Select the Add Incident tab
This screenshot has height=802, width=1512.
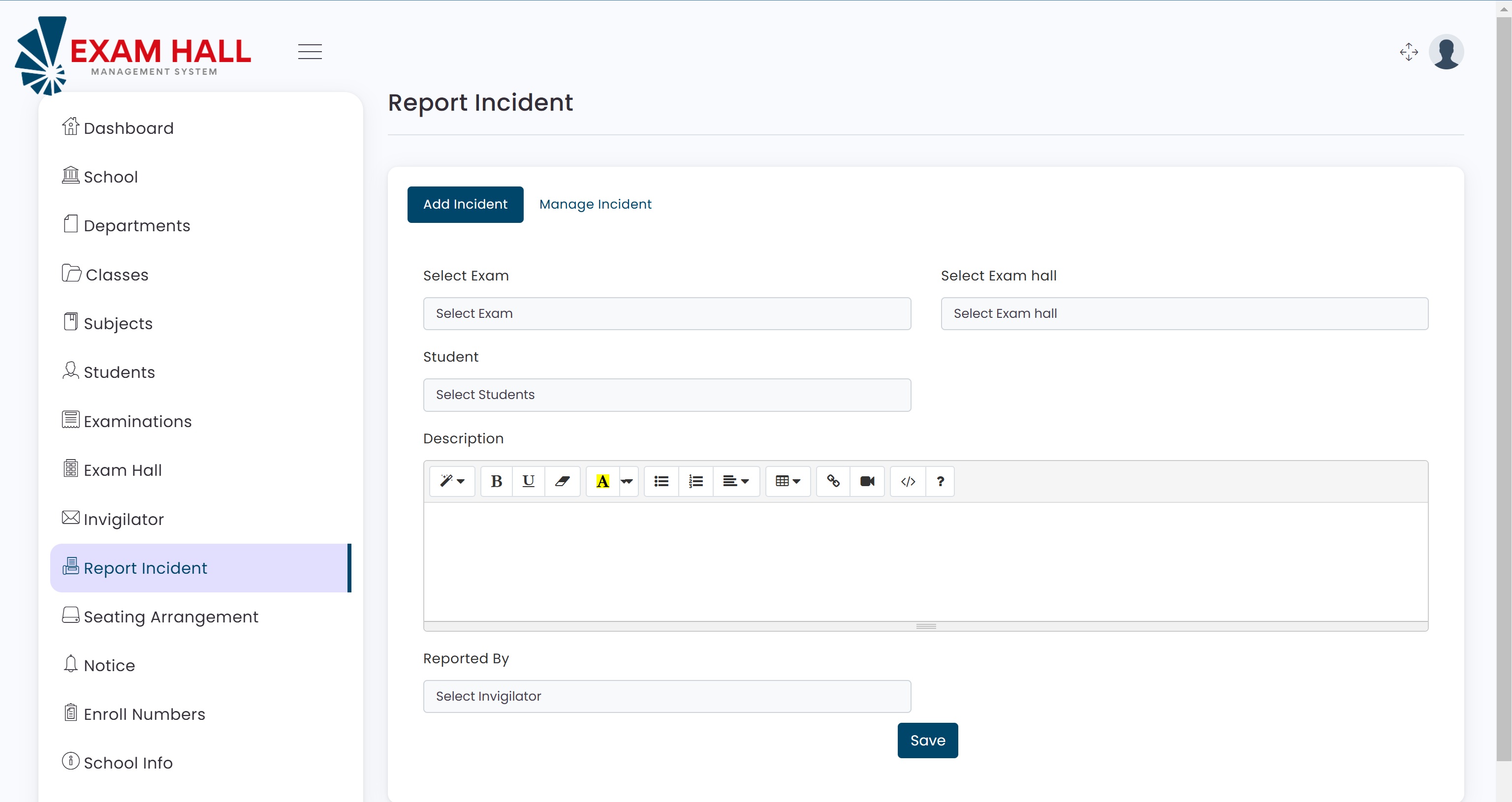pyautogui.click(x=465, y=204)
